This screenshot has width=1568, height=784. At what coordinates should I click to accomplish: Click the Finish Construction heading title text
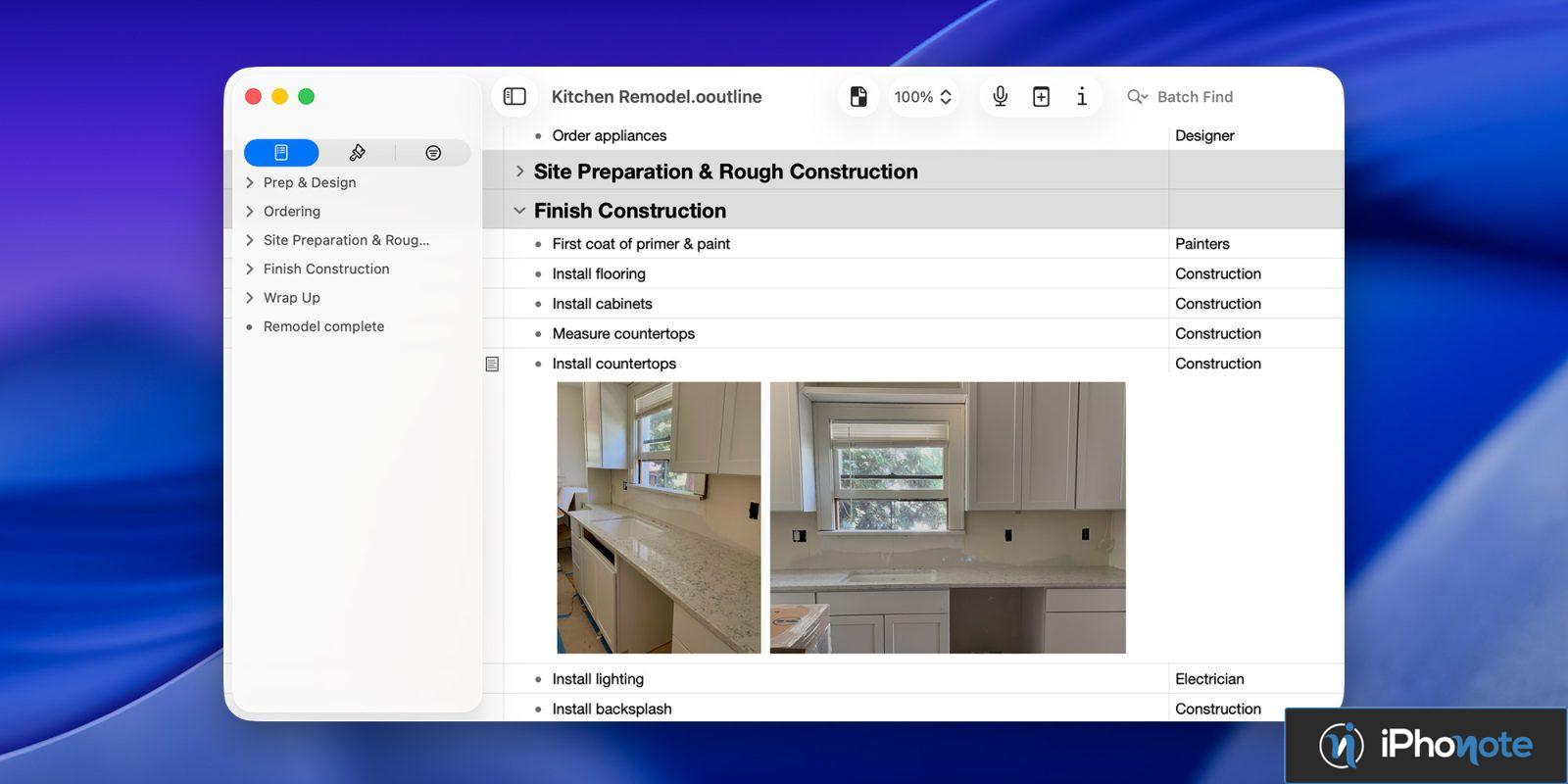630,211
